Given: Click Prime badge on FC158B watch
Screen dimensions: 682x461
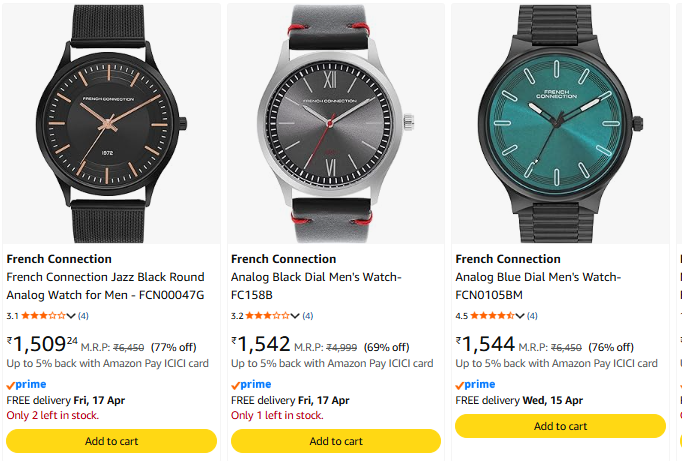Looking at the screenshot, I should tap(251, 385).
